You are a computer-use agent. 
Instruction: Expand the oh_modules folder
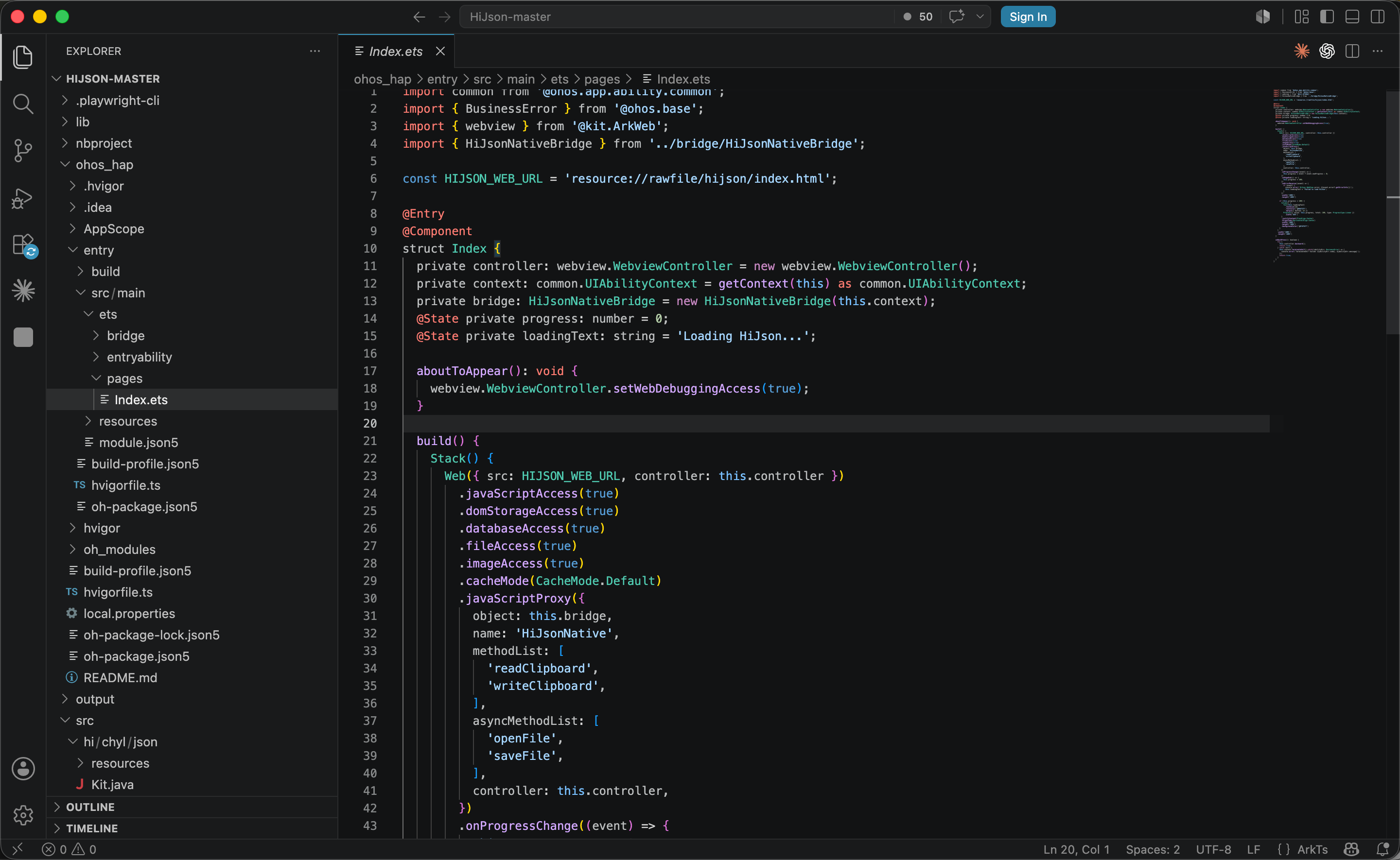pos(192,550)
